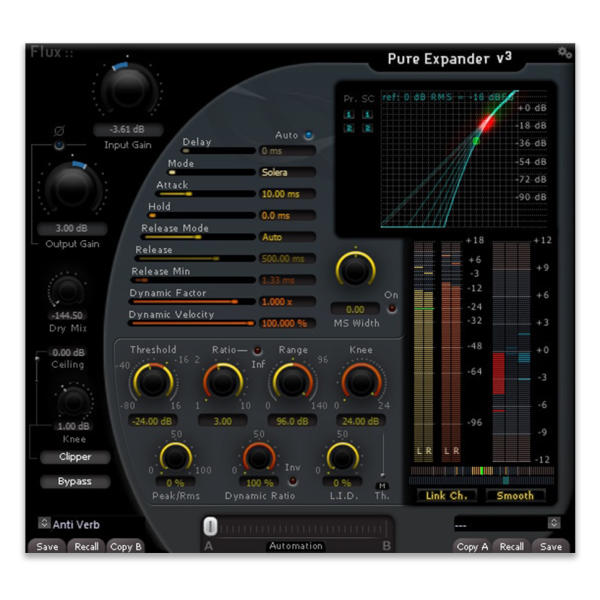Recall preset slot A

coord(86,546)
